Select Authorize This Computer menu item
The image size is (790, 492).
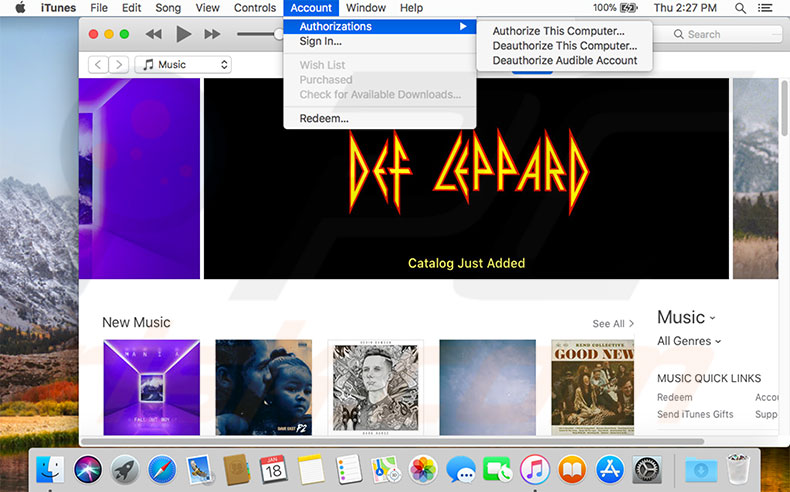coord(558,31)
